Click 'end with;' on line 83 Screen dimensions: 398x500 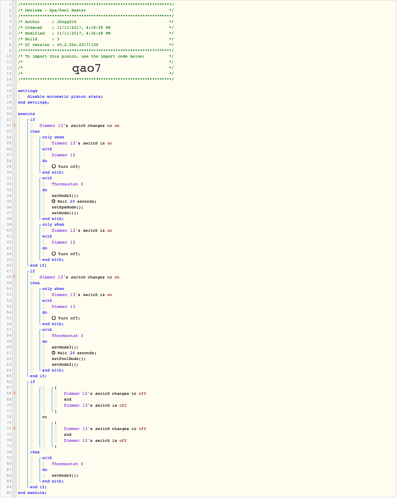(53, 481)
